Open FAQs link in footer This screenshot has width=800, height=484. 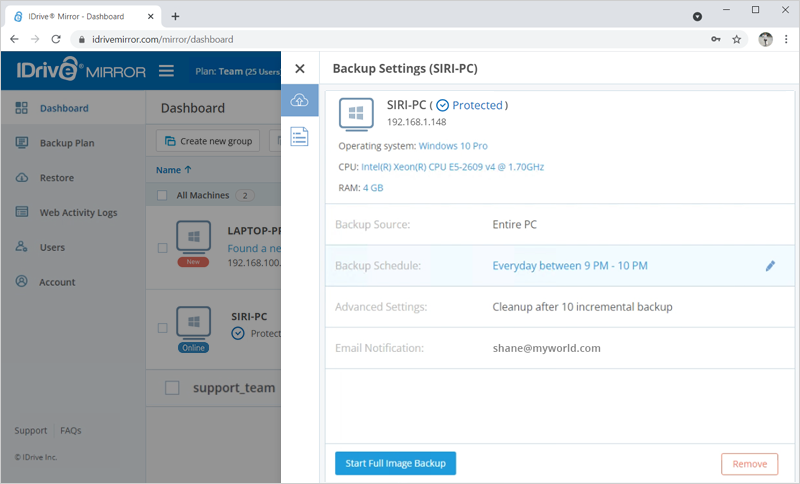coord(71,430)
